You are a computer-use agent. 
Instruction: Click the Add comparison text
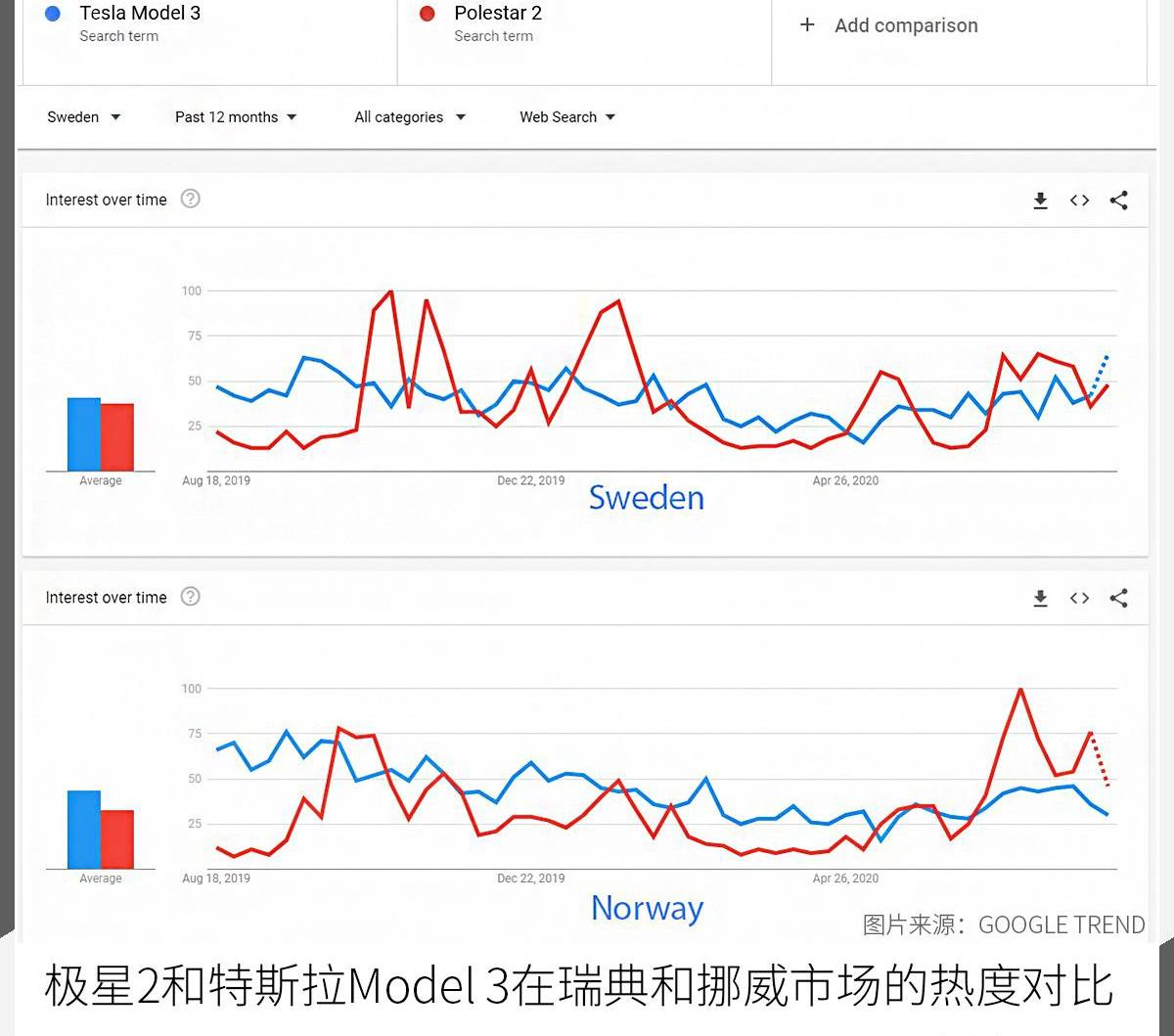(906, 25)
